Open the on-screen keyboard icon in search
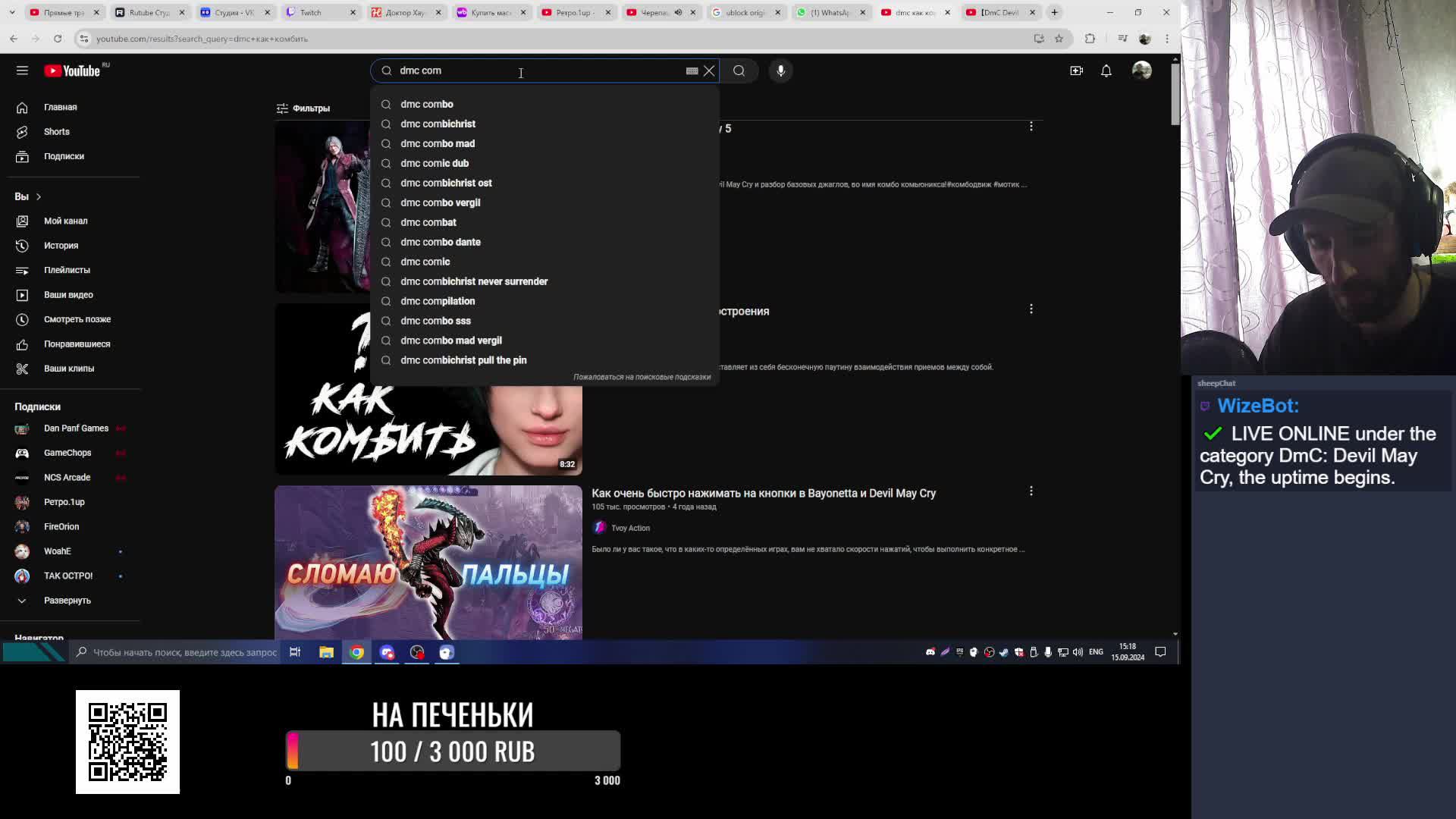The width and height of the screenshot is (1456, 819). [692, 71]
